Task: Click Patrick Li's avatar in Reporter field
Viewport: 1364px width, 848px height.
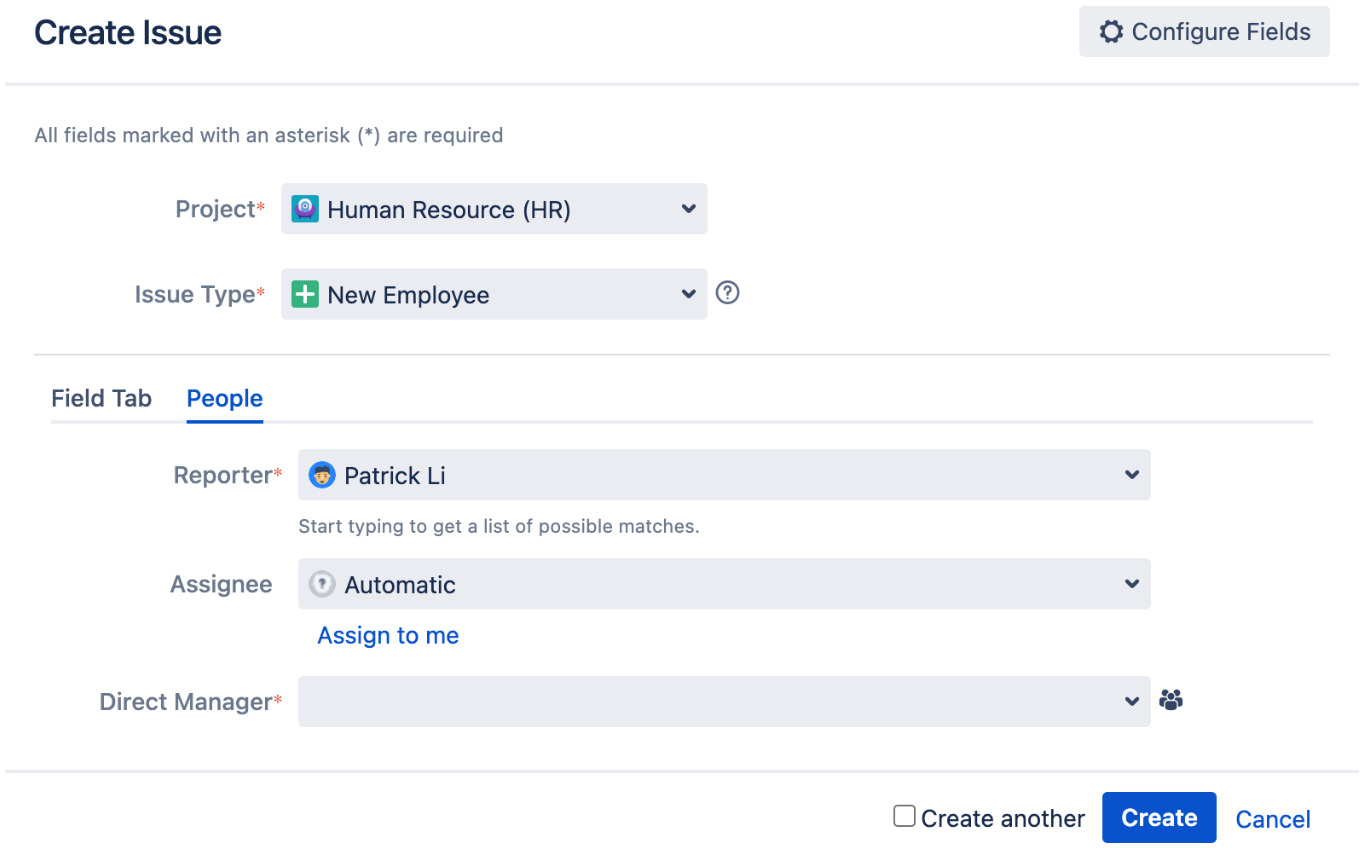Action: click(x=321, y=475)
